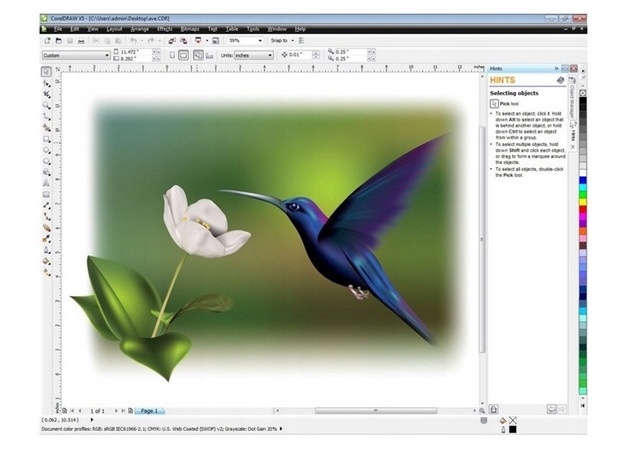
Task: Select the Fill tool
Action: point(47,261)
